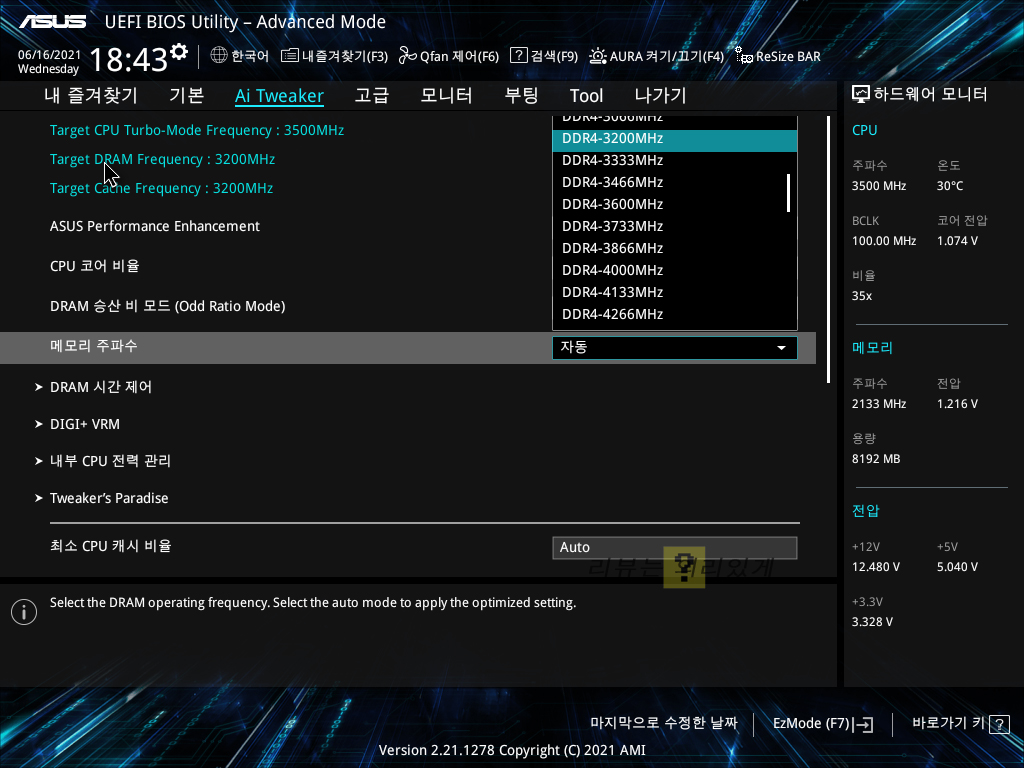
Task: Switch to the 기본 tab
Action: (187, 95)
